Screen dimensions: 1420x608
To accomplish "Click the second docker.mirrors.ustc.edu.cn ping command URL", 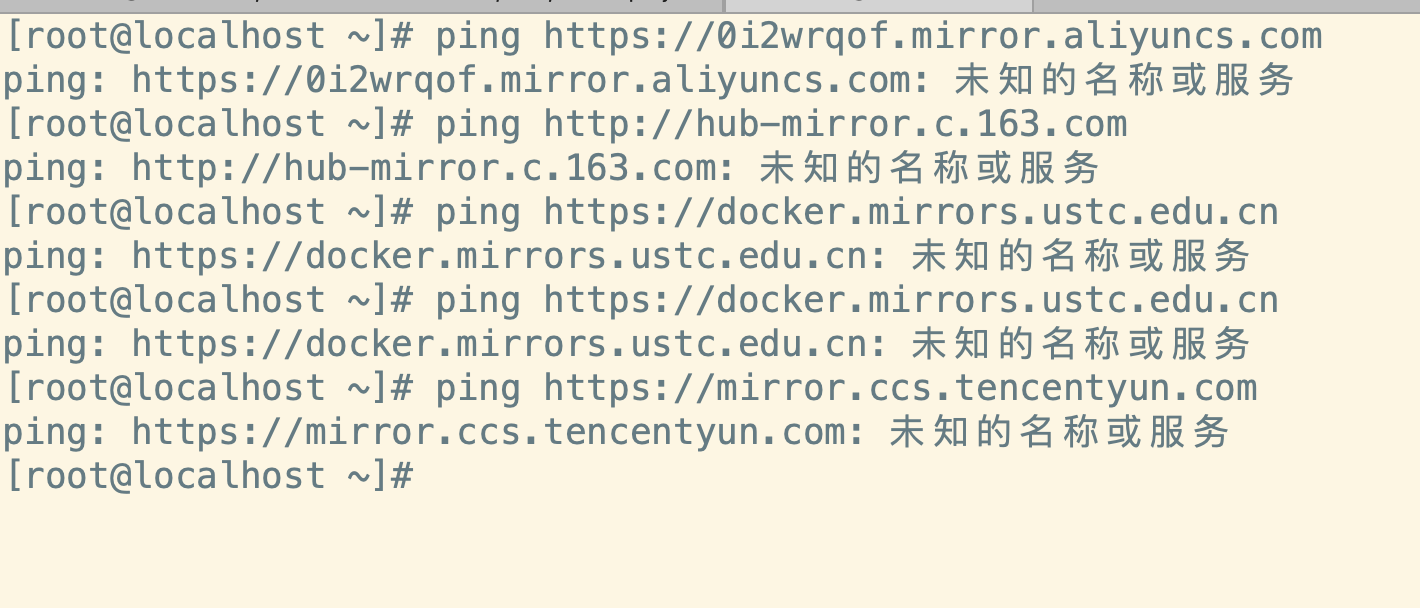I will pyautogui.click(x=911, y=300).
